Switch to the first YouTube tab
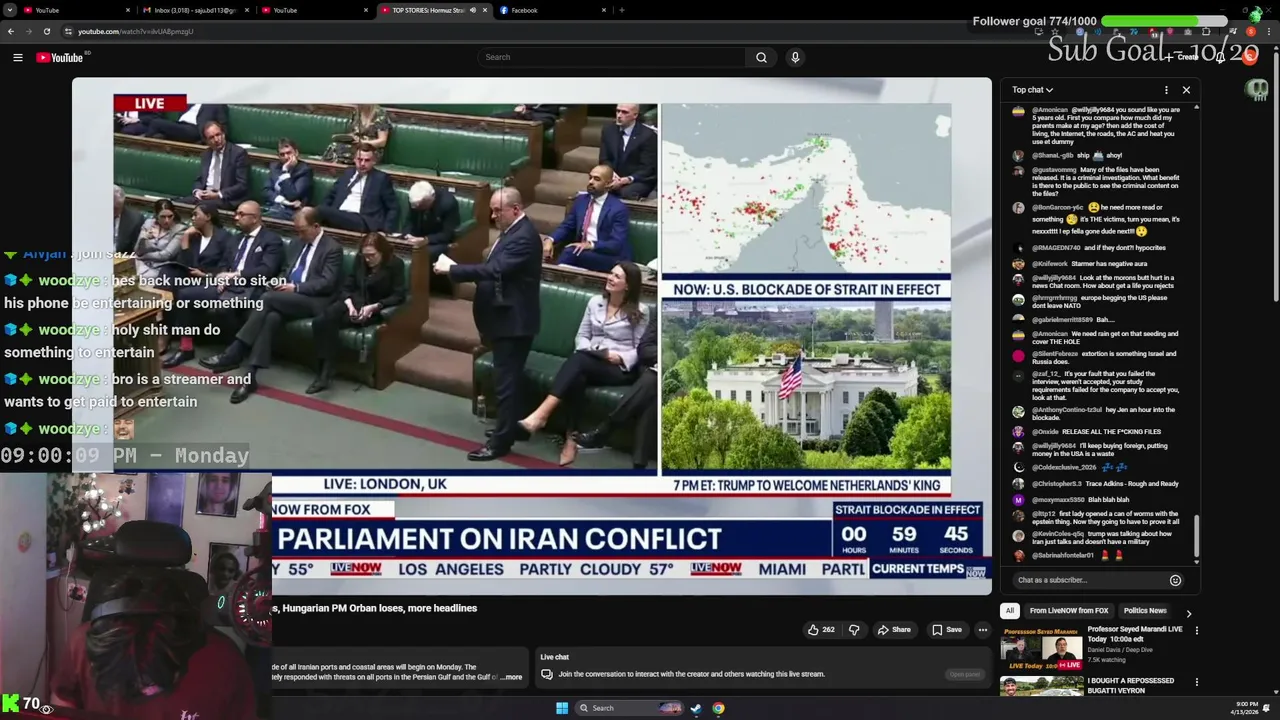The height and width of the screenshot is (720, 1280). pos(75,10)
